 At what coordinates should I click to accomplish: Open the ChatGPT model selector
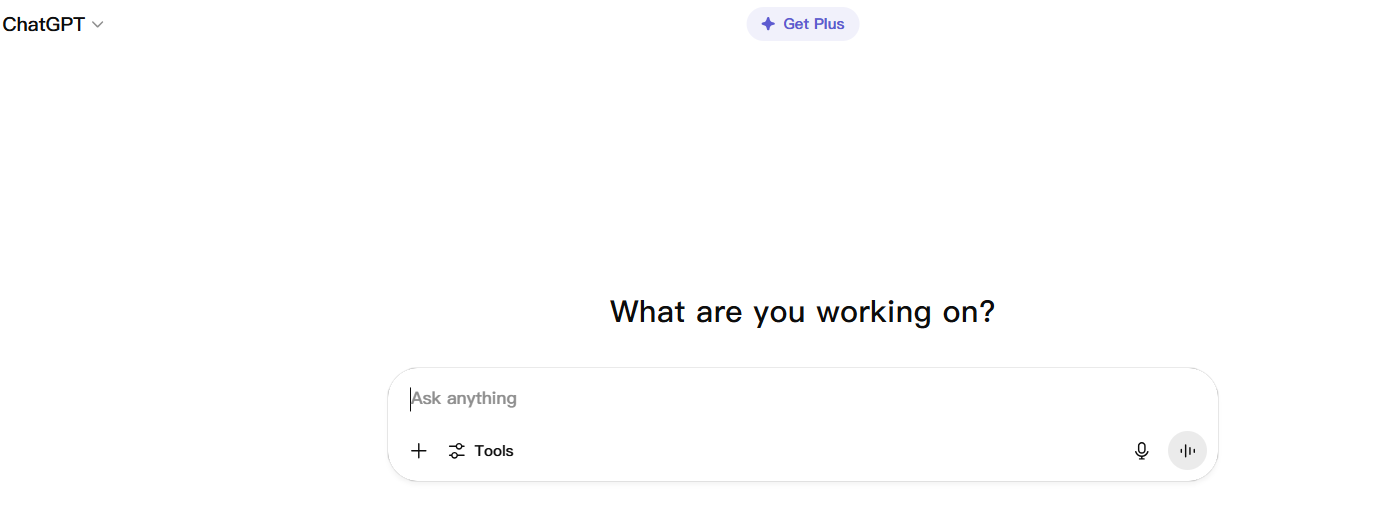coord(53,24)
